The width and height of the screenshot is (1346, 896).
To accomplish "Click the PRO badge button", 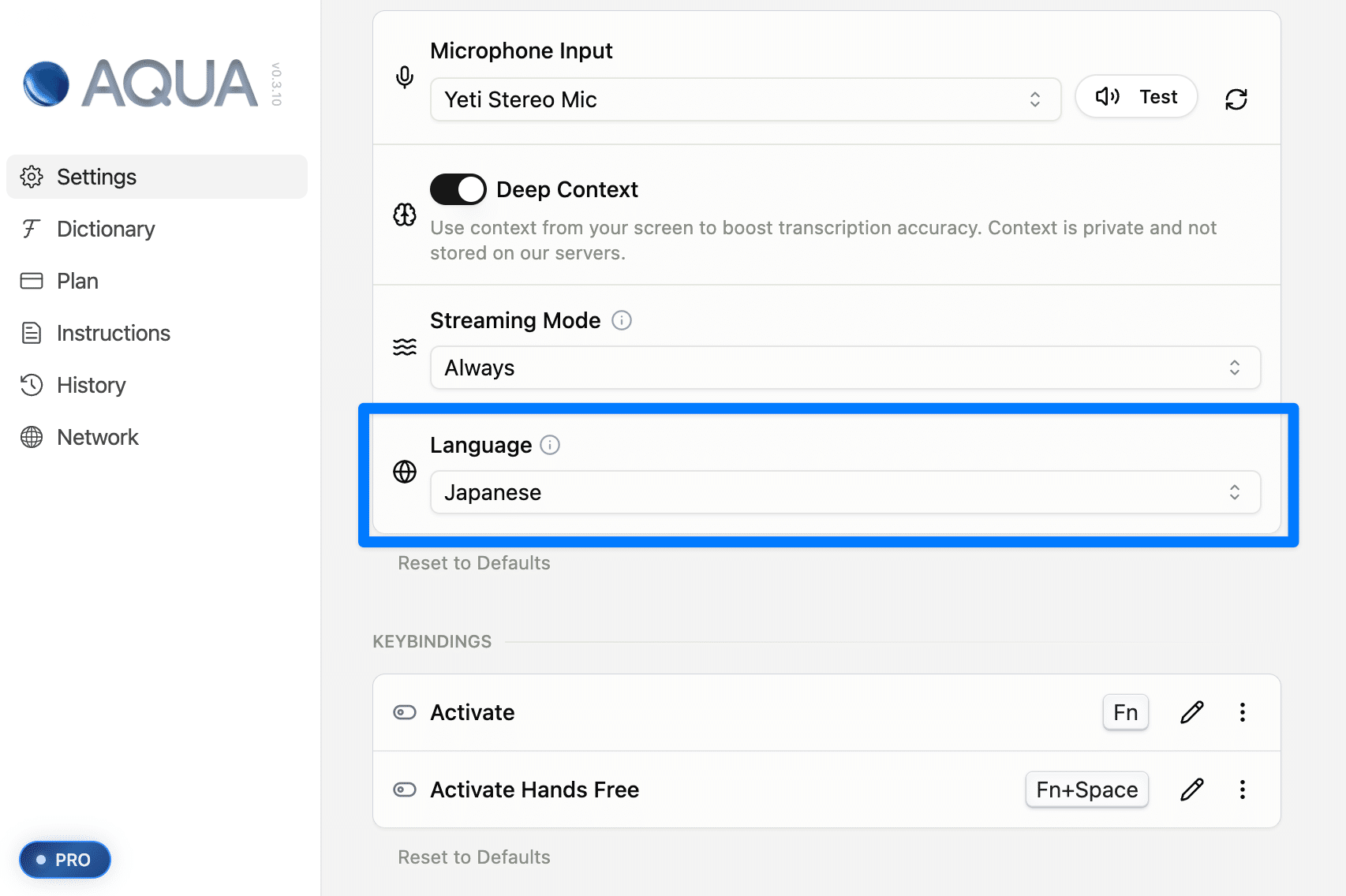I will (65, 860).
